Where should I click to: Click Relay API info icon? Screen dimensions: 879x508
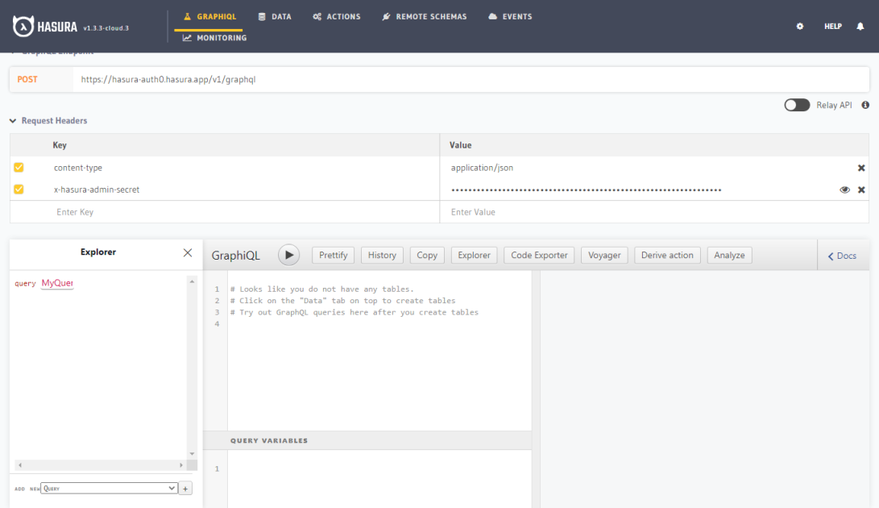866,105
